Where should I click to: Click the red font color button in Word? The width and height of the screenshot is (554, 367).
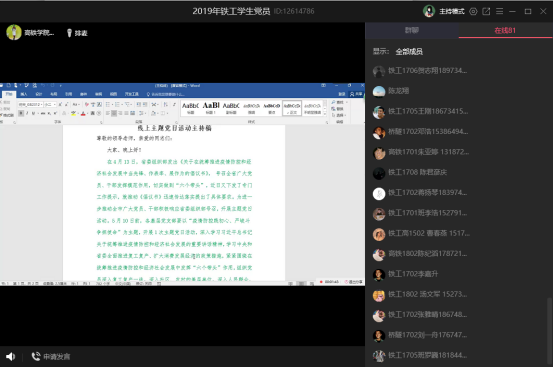(83, 113)
